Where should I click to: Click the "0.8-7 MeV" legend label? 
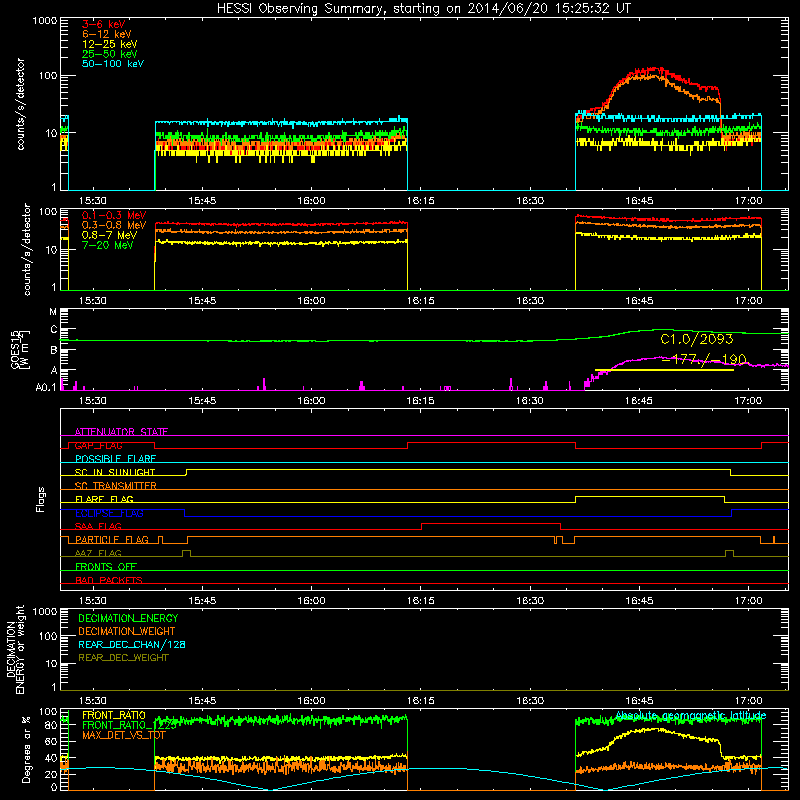tap(110, 235)
